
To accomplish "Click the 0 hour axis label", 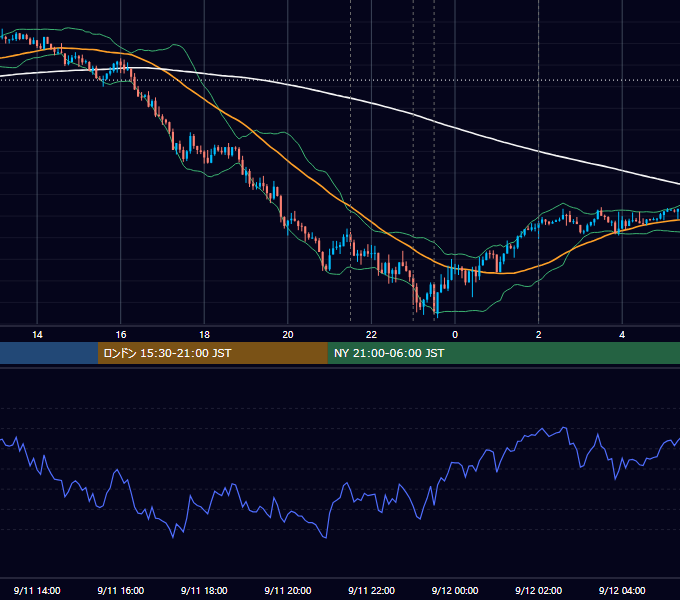I will pyautogui.click(x=455, y=335).
